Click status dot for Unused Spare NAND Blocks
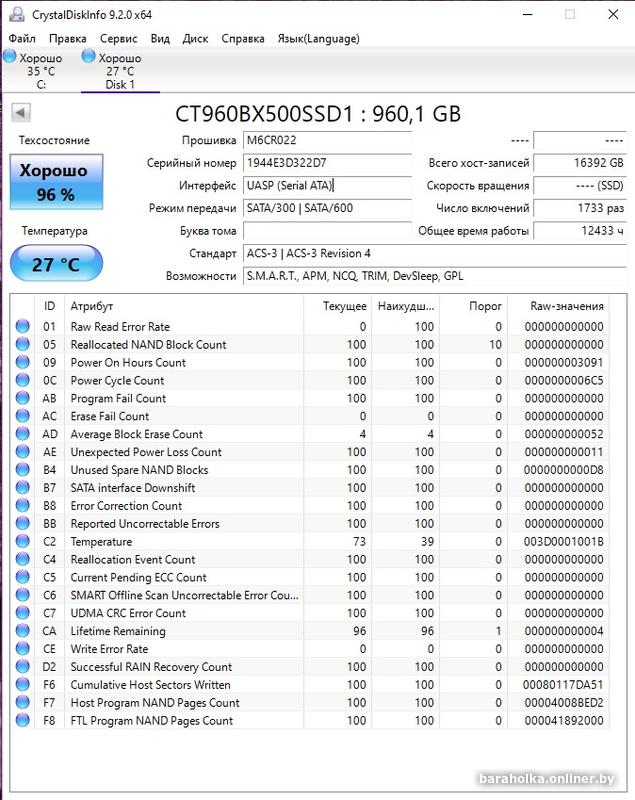 point(22,469)
